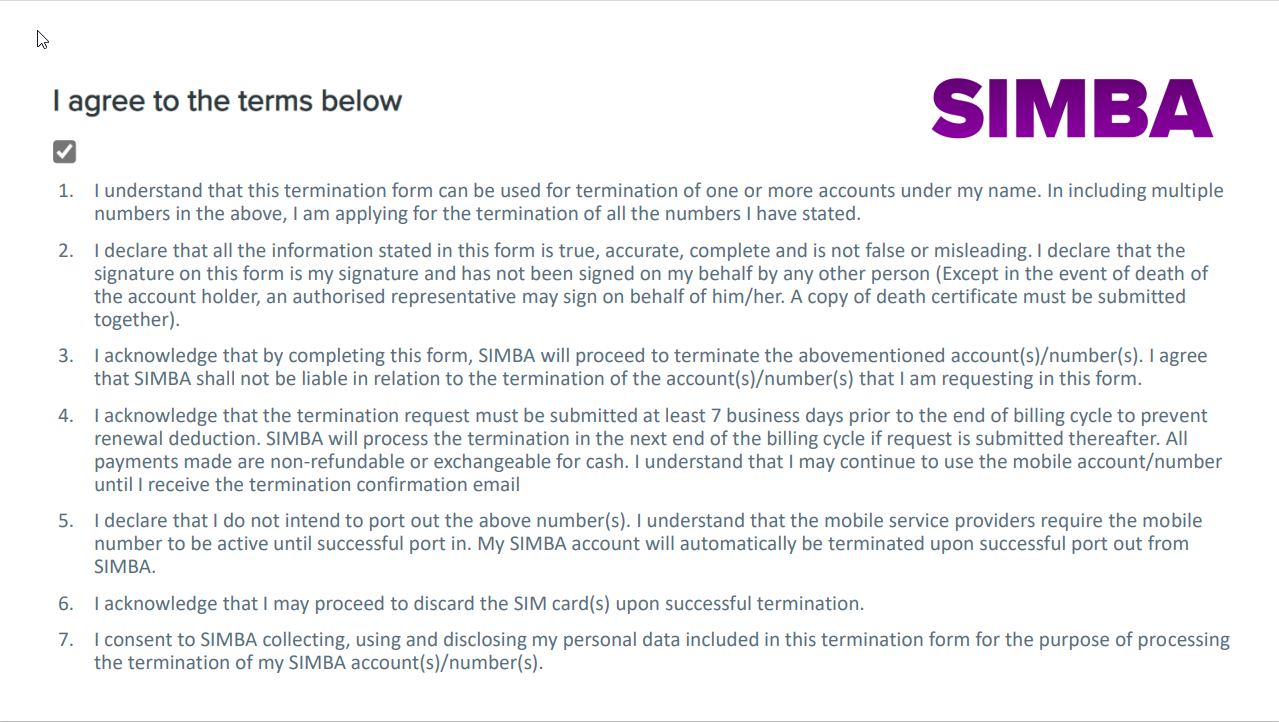Image resolution: width=1279 pixels, height=722 pixels.
Task: Click the purple SIMBA logo
Action: coord(1072,108)
